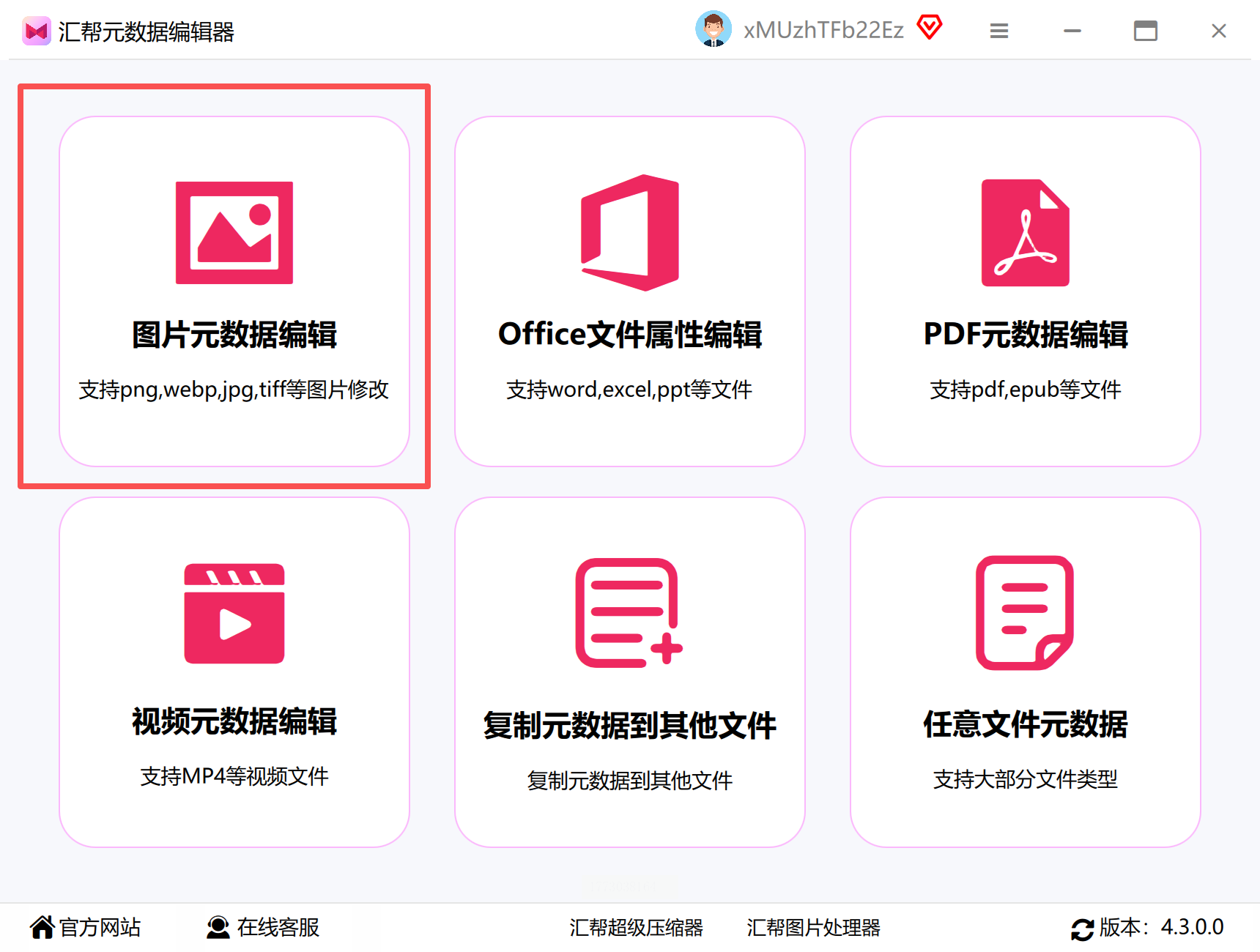The width and height of the screenshot is (1260, 952).
Task: Click the 汇帮元数据编辑器 app logo
Action: point(37,31)
